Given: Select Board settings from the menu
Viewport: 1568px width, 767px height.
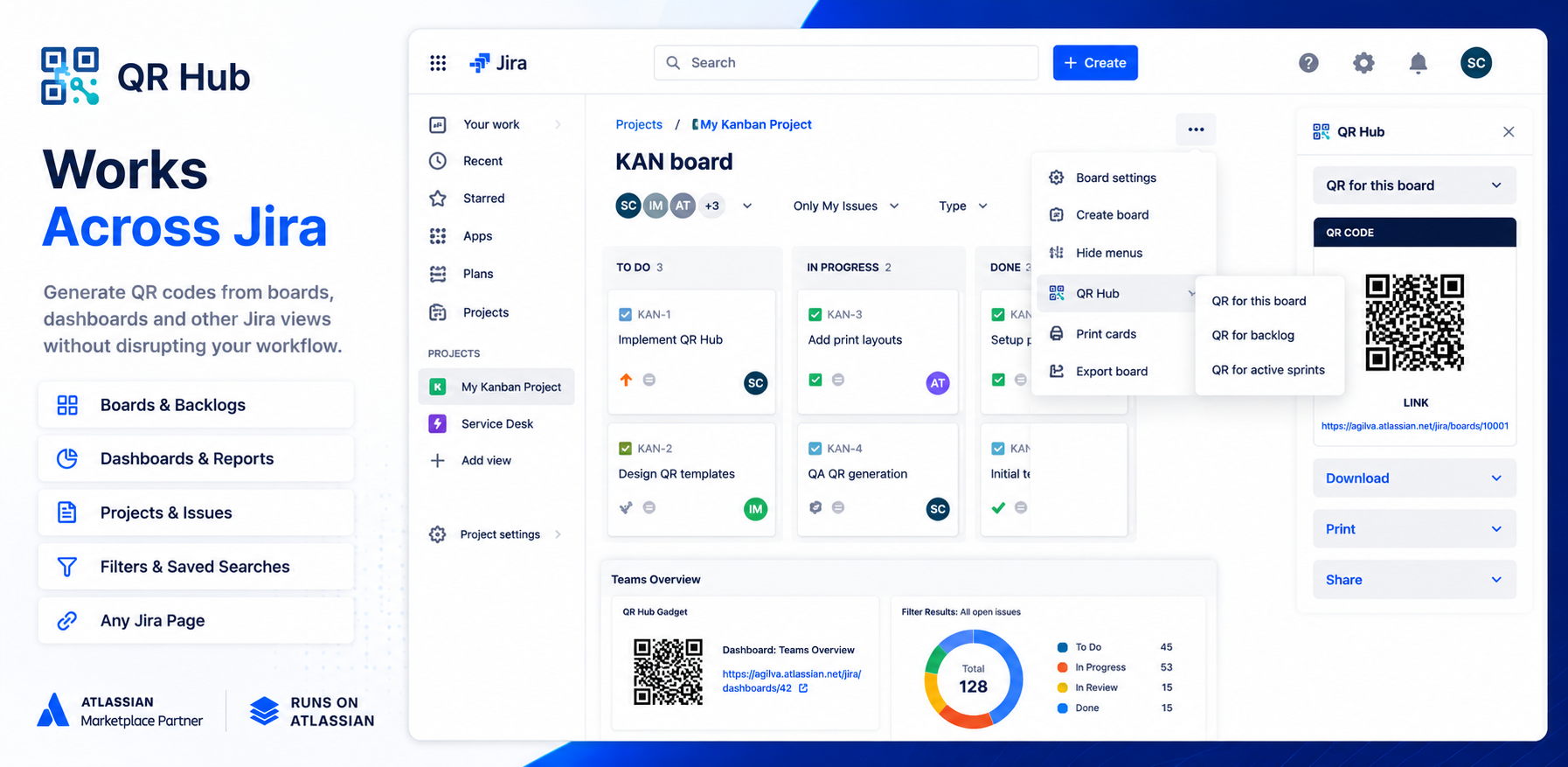Looking at the screenshot, I should [x=1122, y=178].
